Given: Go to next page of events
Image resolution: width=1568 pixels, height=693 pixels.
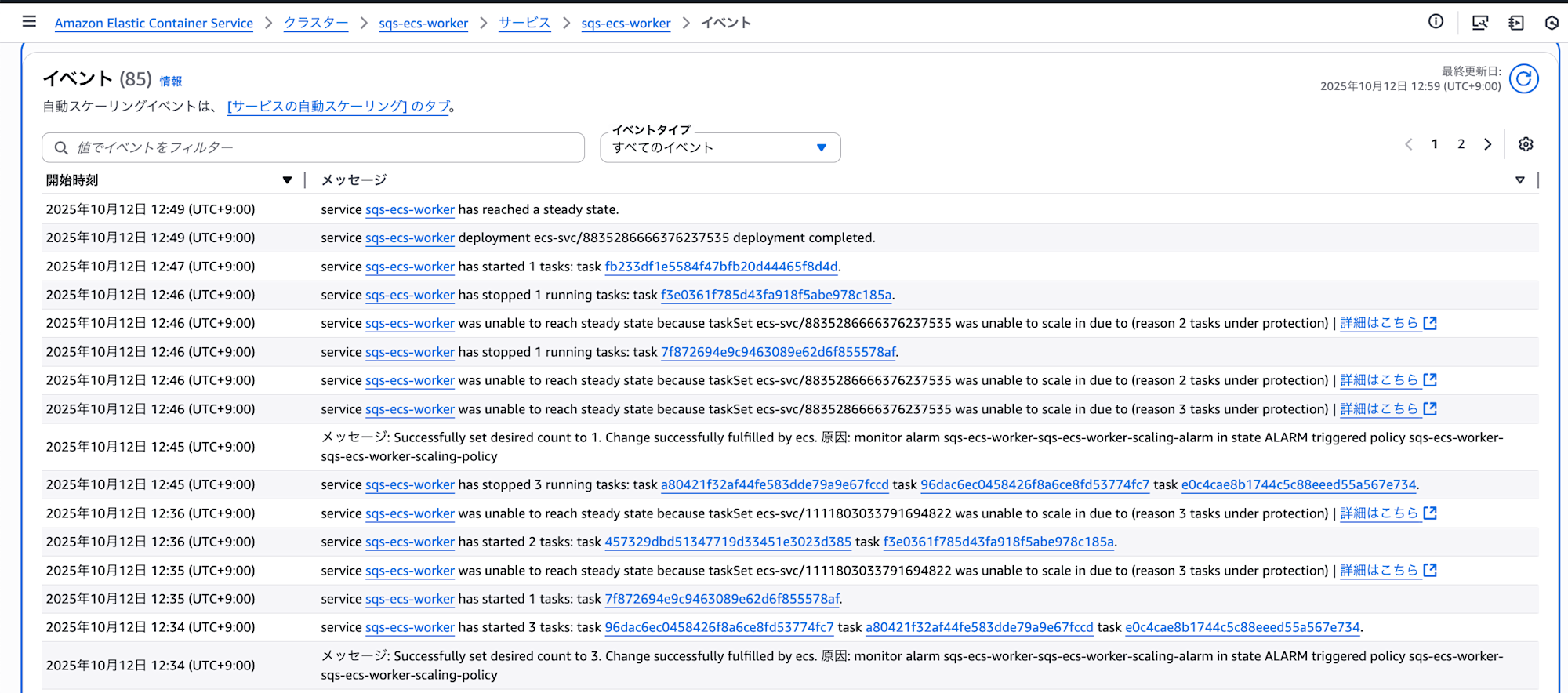Looking at the screenshot, I should (x=1487, y=144).
